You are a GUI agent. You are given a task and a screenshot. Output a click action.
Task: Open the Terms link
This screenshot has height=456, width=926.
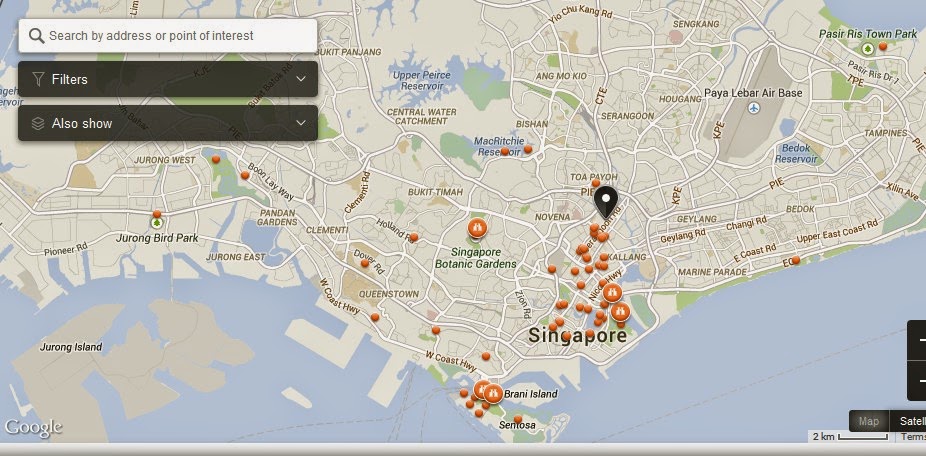912,437
